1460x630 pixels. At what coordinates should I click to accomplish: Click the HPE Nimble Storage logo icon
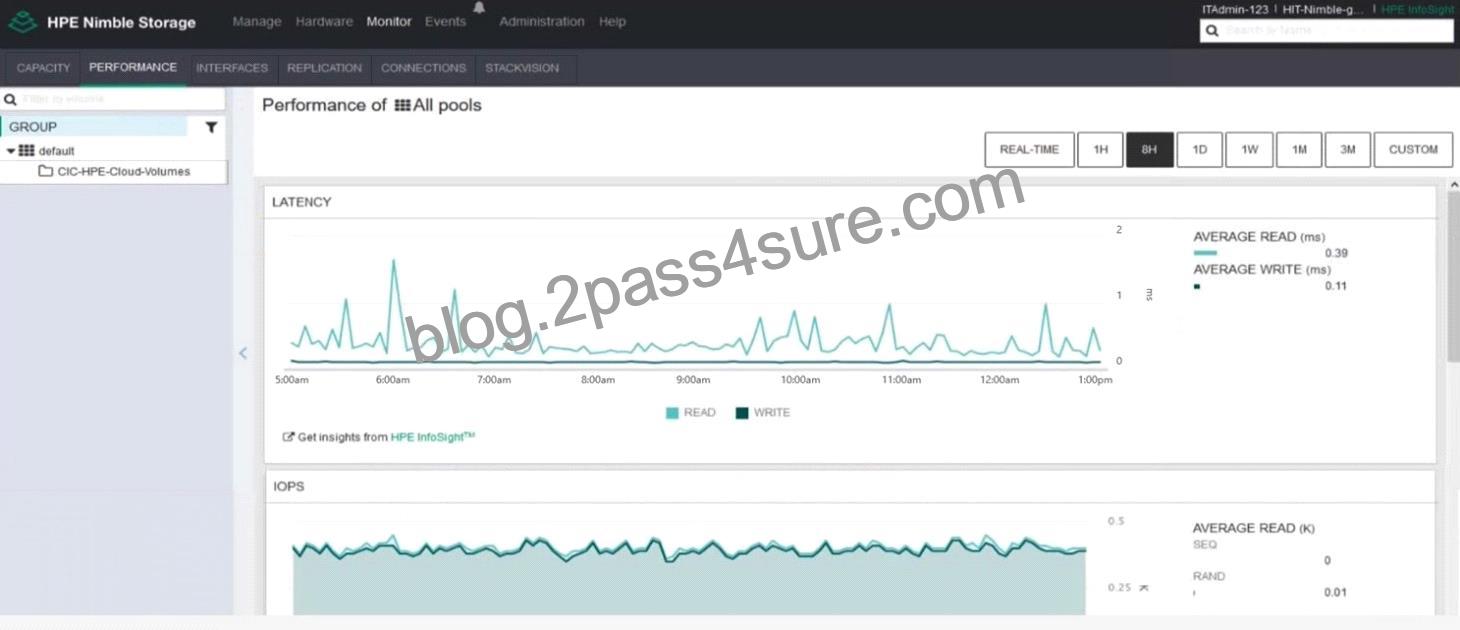(x=22, y=22)
